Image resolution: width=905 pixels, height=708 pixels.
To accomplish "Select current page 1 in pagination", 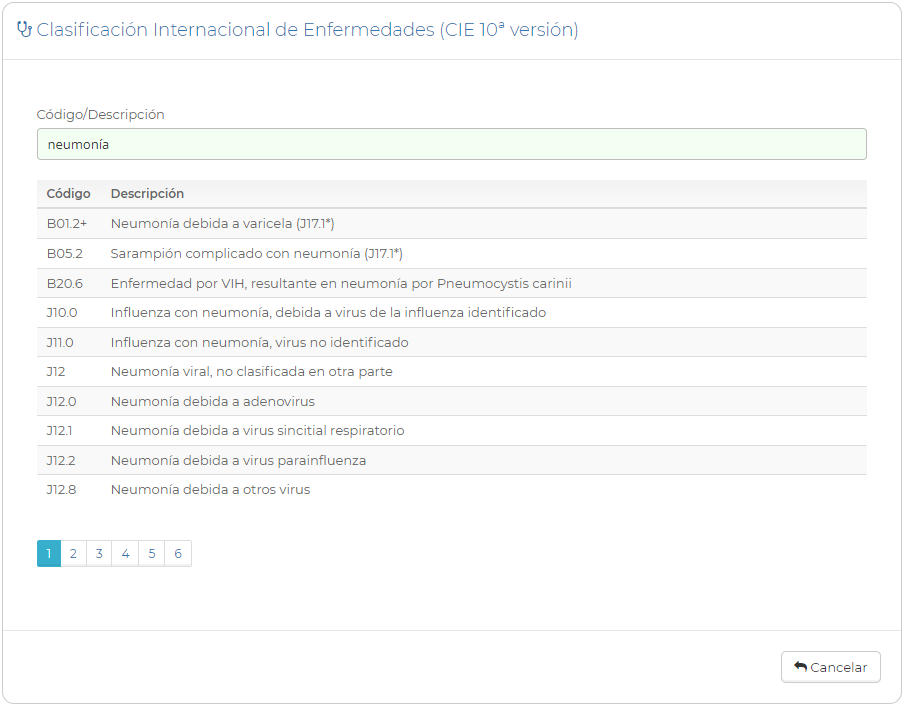I will click(x=49, y=554).
